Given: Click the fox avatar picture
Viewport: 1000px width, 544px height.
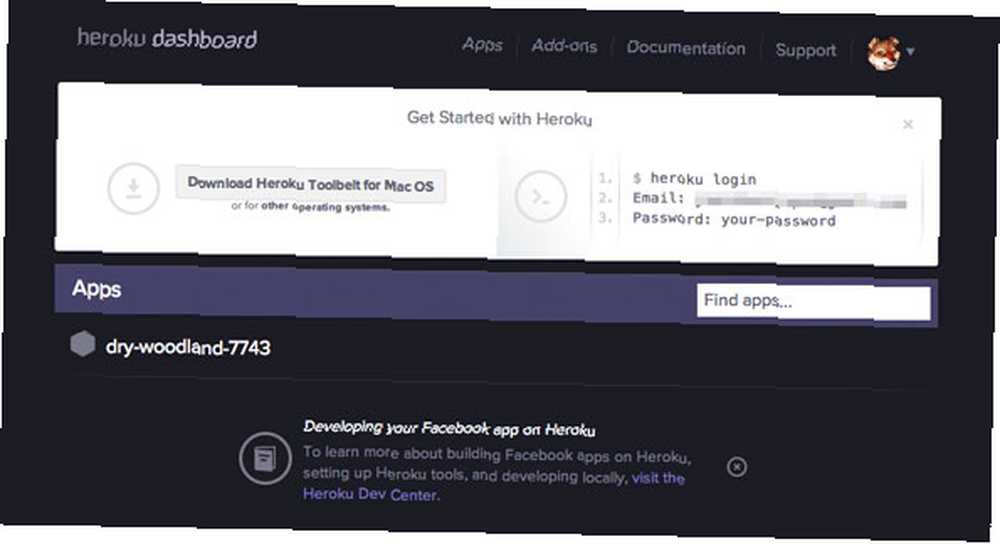Looking at the screenshot, I should [883, 53].
